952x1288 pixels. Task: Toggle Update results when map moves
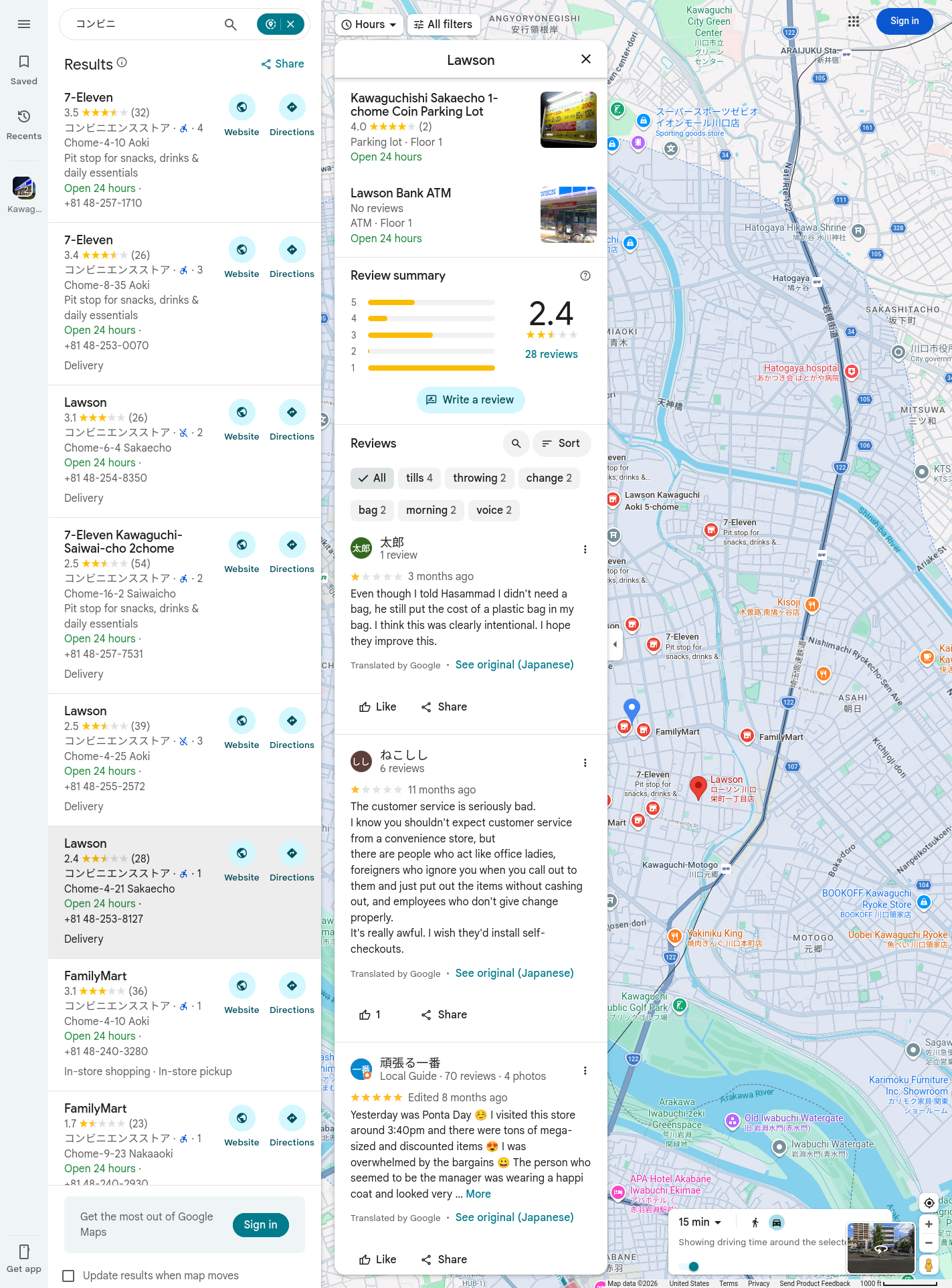(68, 1276)
